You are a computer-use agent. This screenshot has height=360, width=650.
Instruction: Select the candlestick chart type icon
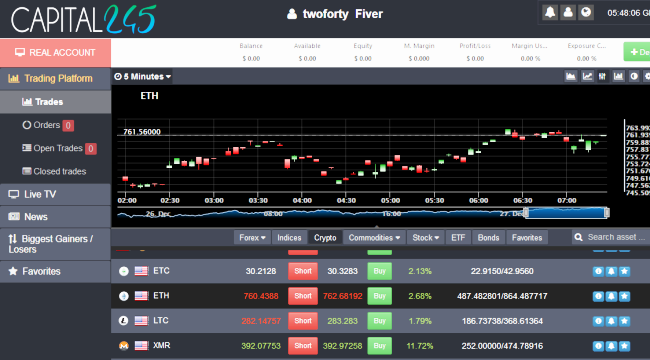[x=603, y=76]
